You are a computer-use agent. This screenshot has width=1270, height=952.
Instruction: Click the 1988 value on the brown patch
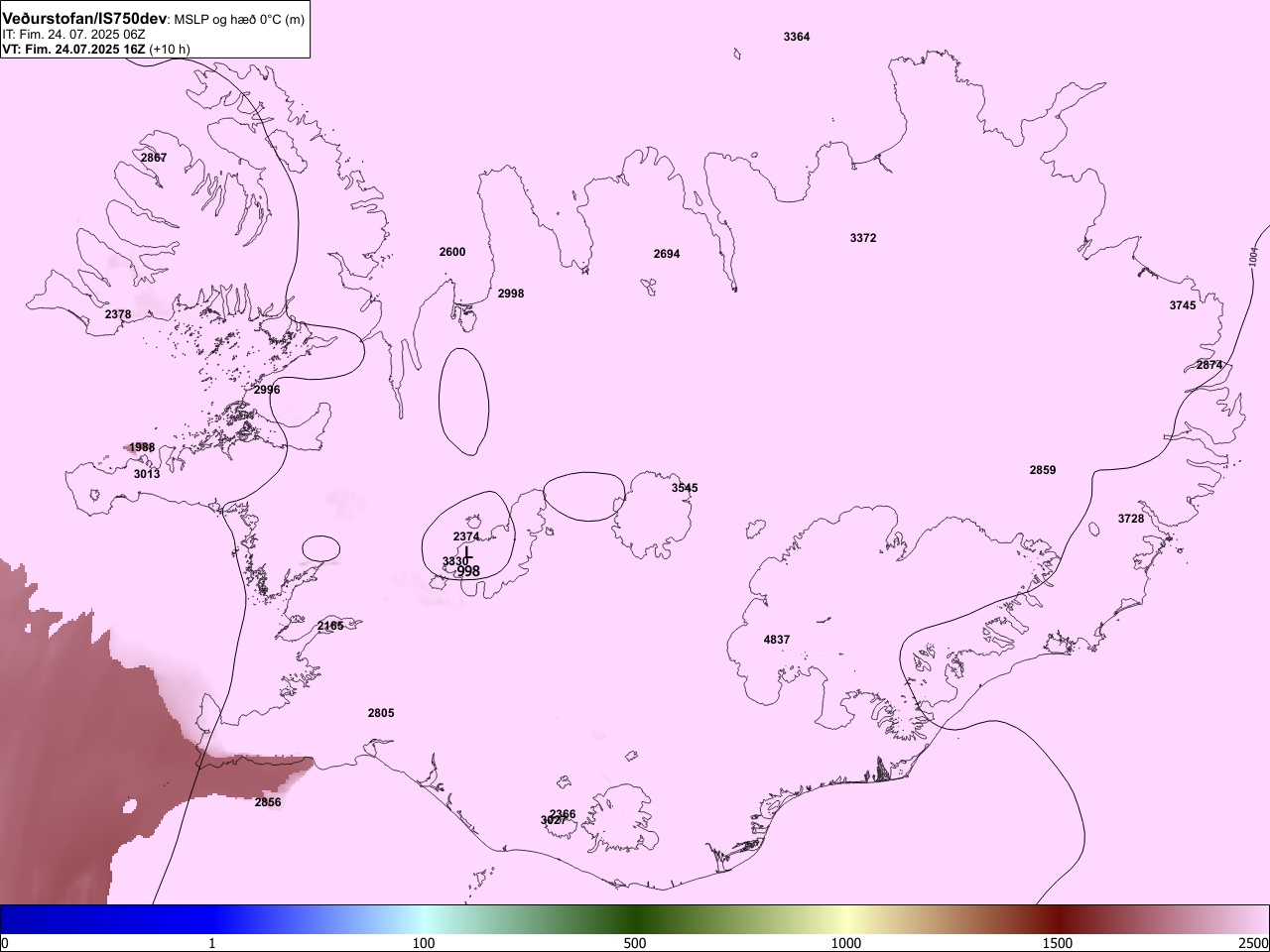(x=142, y=447)
